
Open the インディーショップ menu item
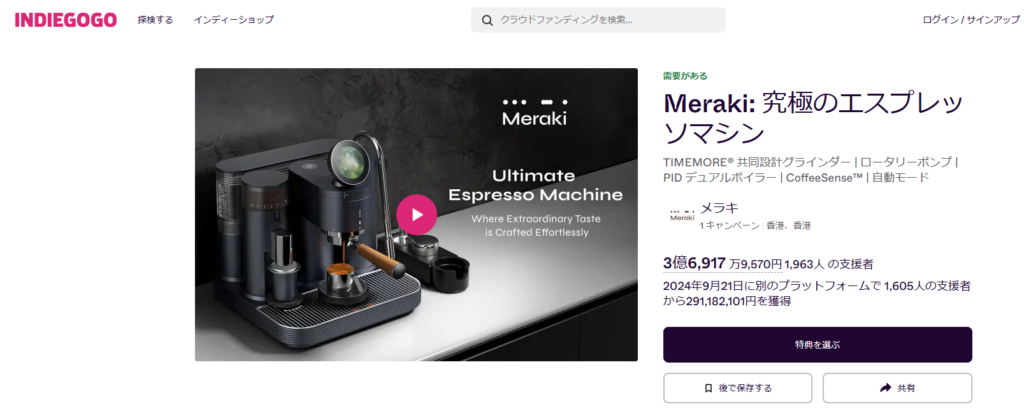click(233, 20)
